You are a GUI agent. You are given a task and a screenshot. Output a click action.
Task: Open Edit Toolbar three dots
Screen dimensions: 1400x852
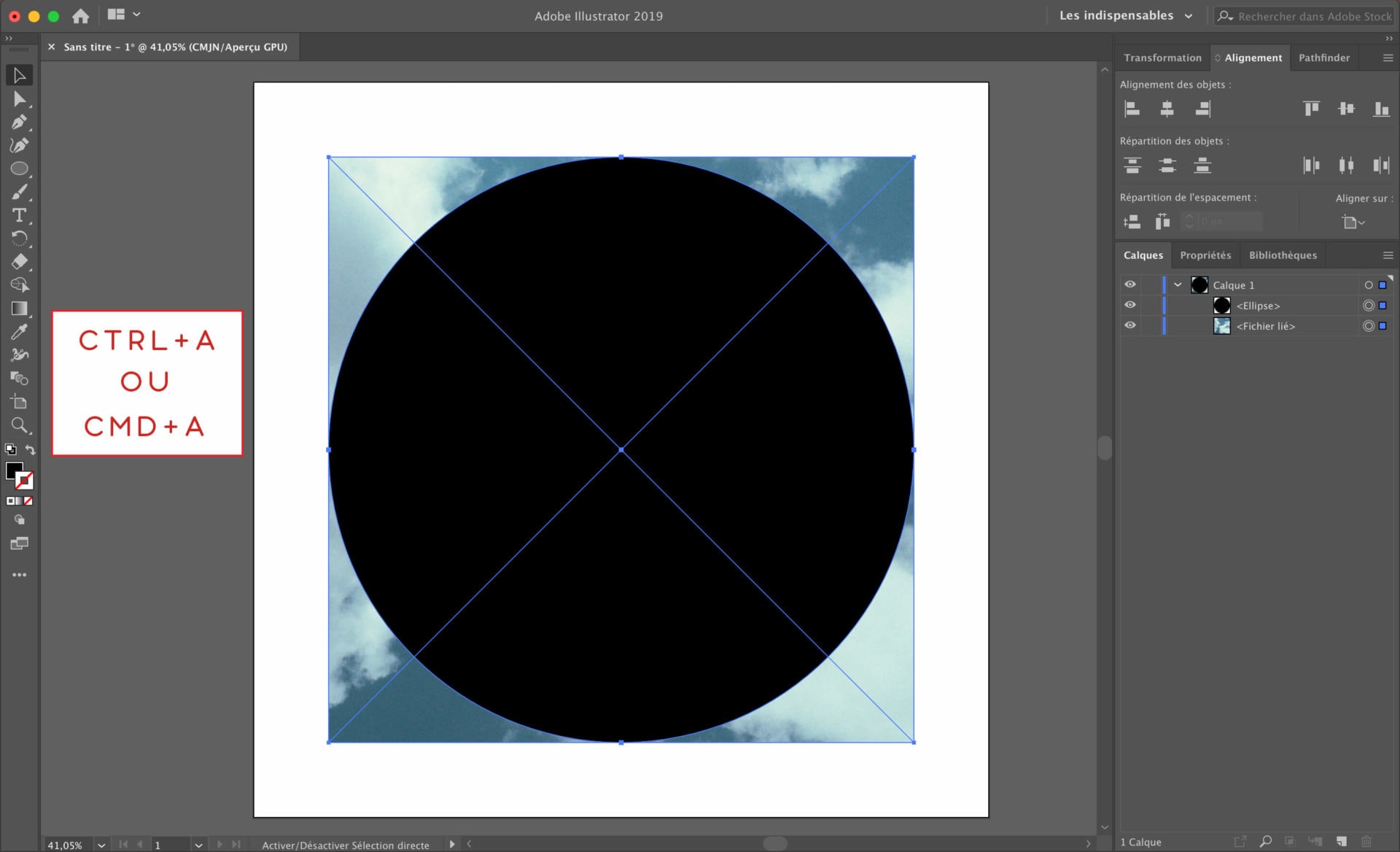19,575
